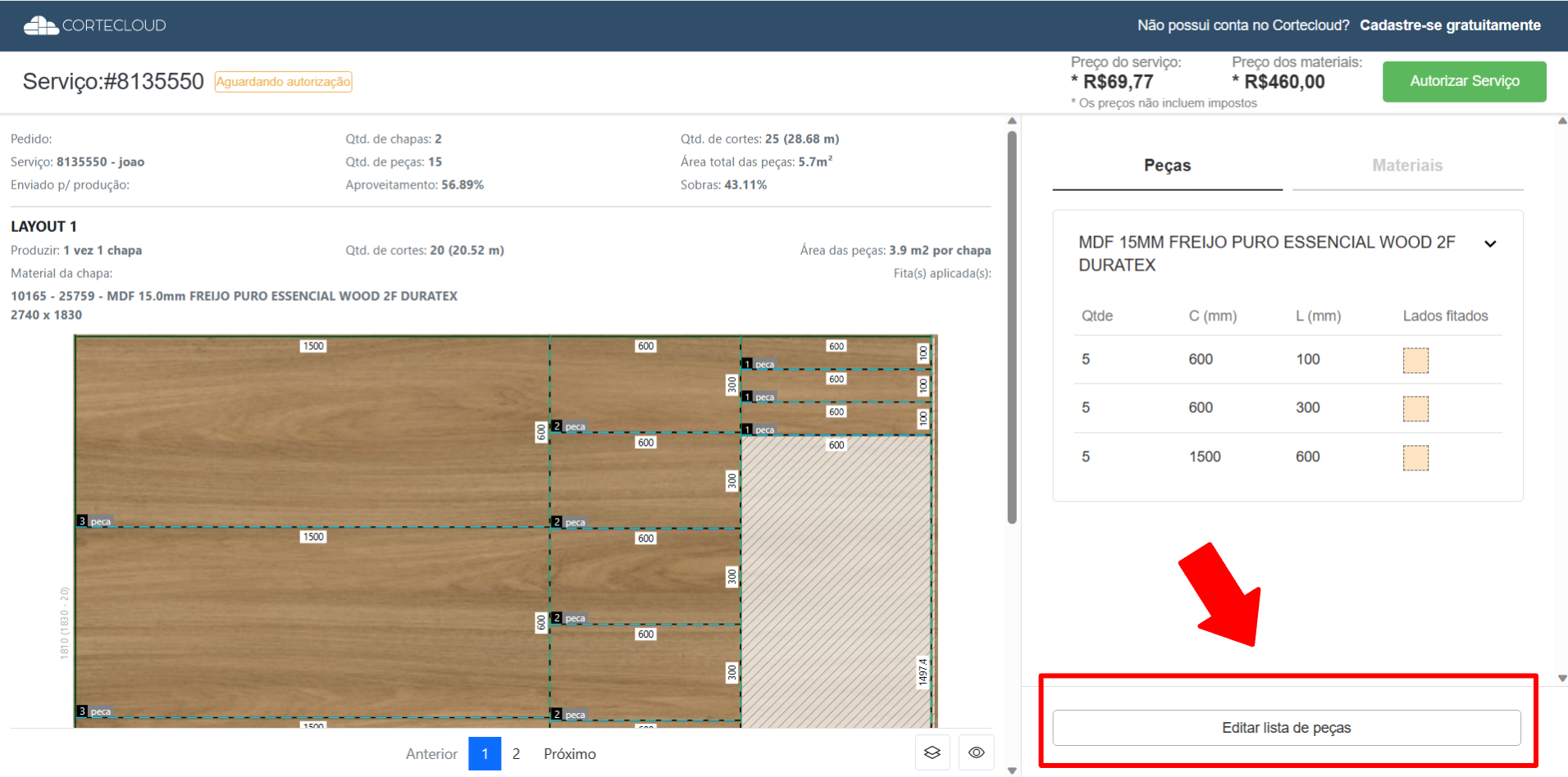Image resolution: width=1568 pixels, height=777 pixels.
Task: Click the 2740 x 1830 sheet size text
Action: click(x=46, y=315)
